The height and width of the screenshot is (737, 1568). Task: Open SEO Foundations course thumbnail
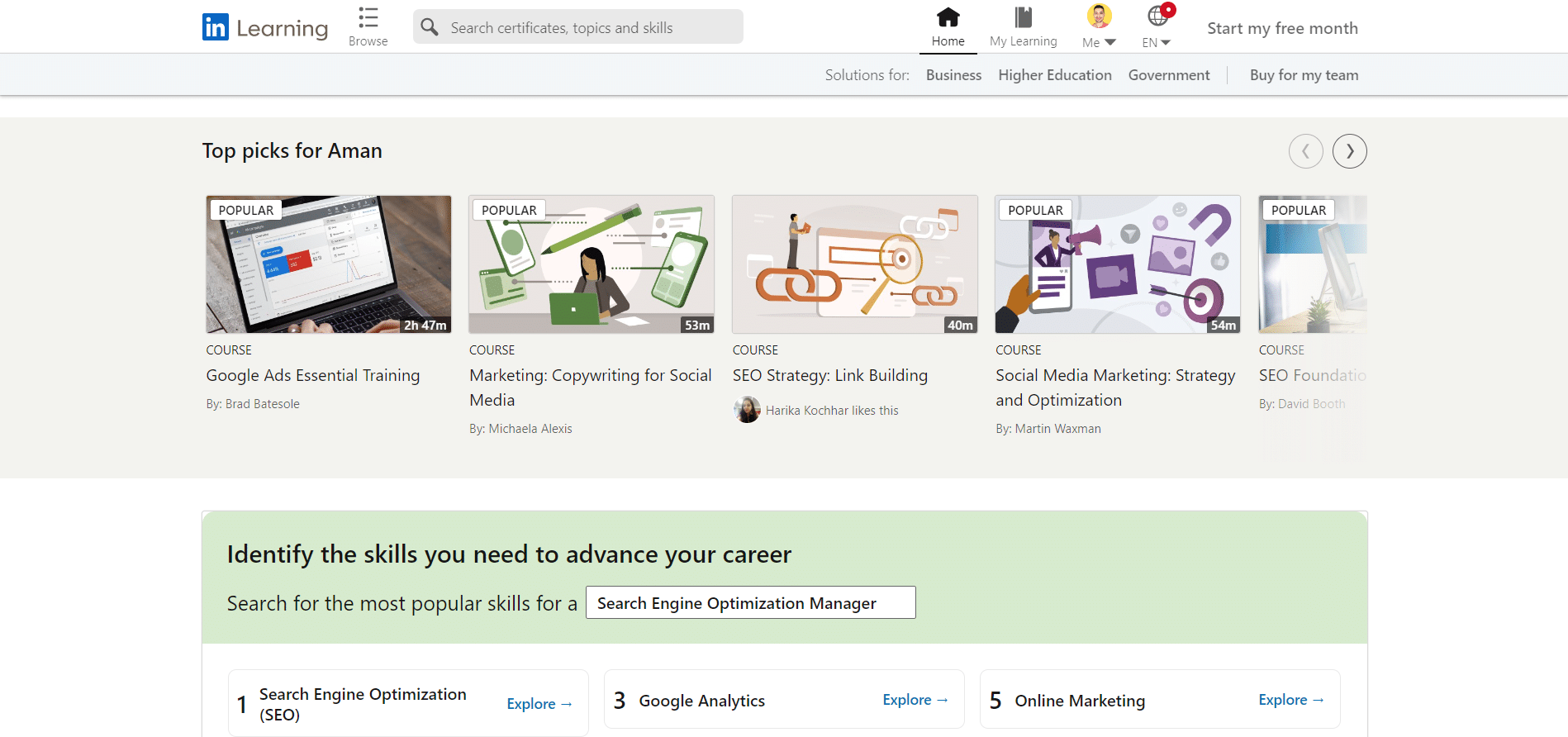(1313, 264)
